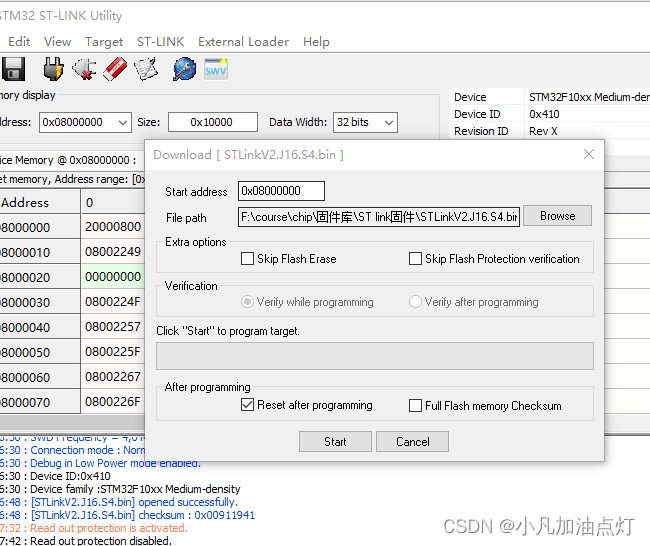This screenshot has height=546, width=650.
Task: Close the Download dialog
Action: tap(589, 154)
